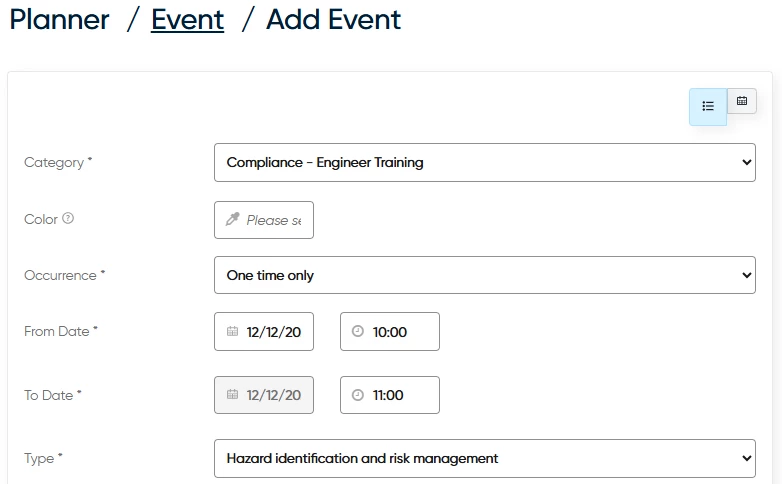Switch to calendar view icon
Viewport: 782px width, 484px height.
pos(742,101)
